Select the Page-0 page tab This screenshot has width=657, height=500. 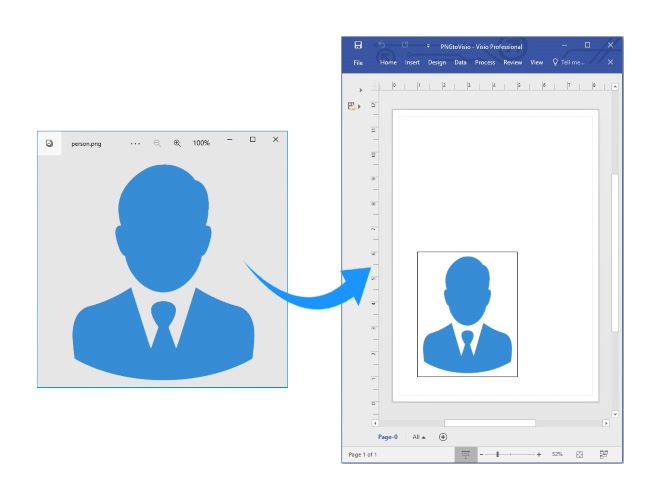tap(388, 437)
